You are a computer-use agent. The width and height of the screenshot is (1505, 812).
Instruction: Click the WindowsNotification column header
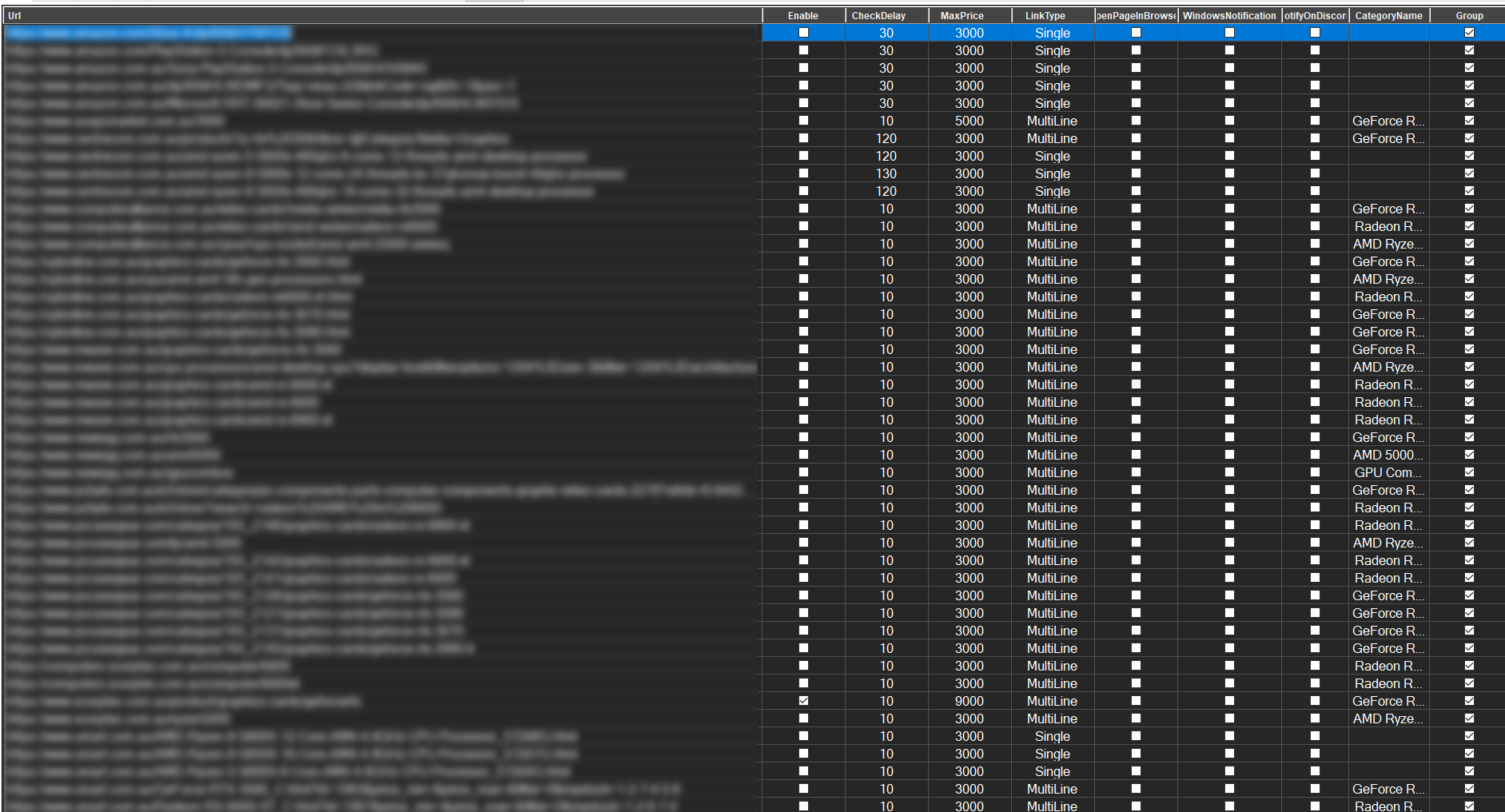pyautogui.click(x=1229, y=15)
